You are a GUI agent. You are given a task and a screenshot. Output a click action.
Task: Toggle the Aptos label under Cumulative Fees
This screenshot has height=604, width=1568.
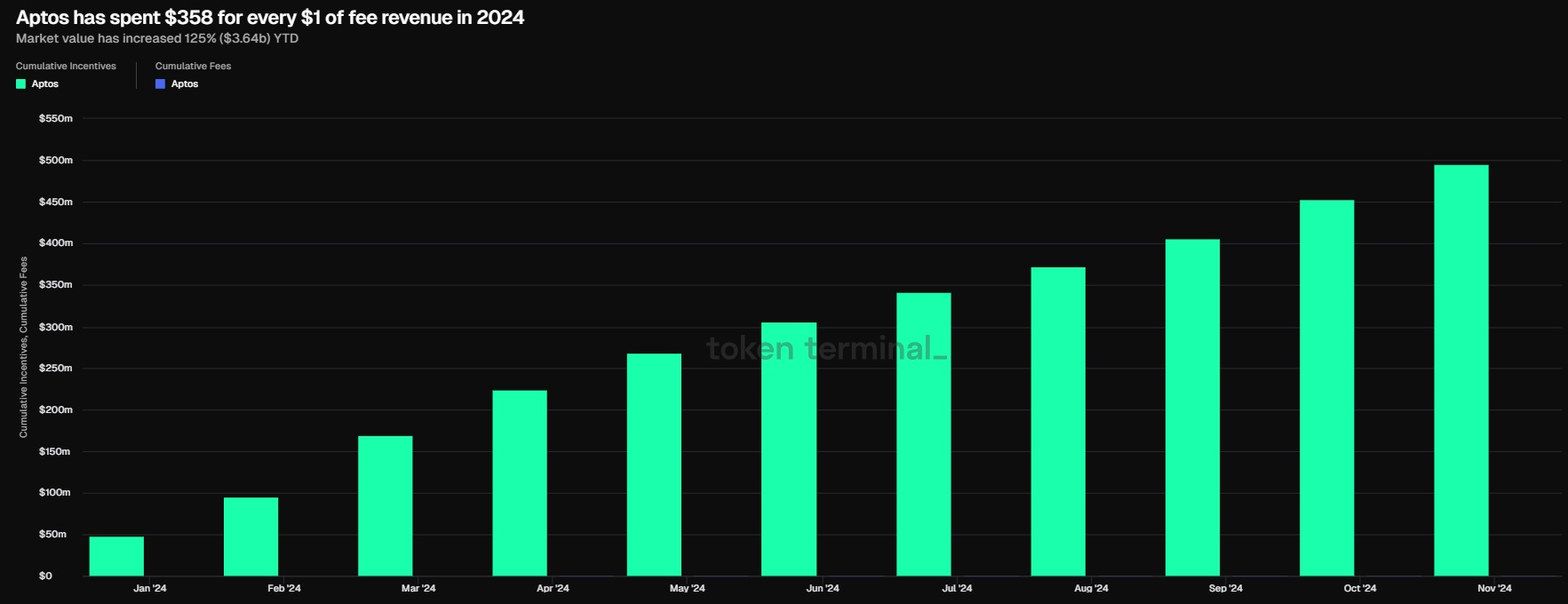pos(185,84)
